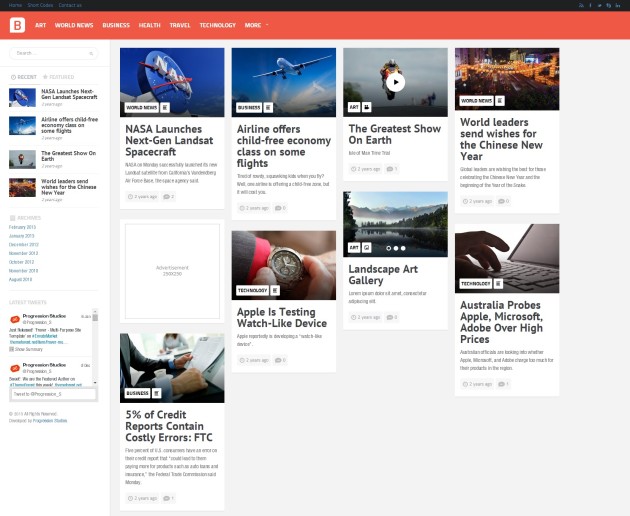
Task: Open World leaders thumbnail in recent sidebar
Action: point(22,188)
